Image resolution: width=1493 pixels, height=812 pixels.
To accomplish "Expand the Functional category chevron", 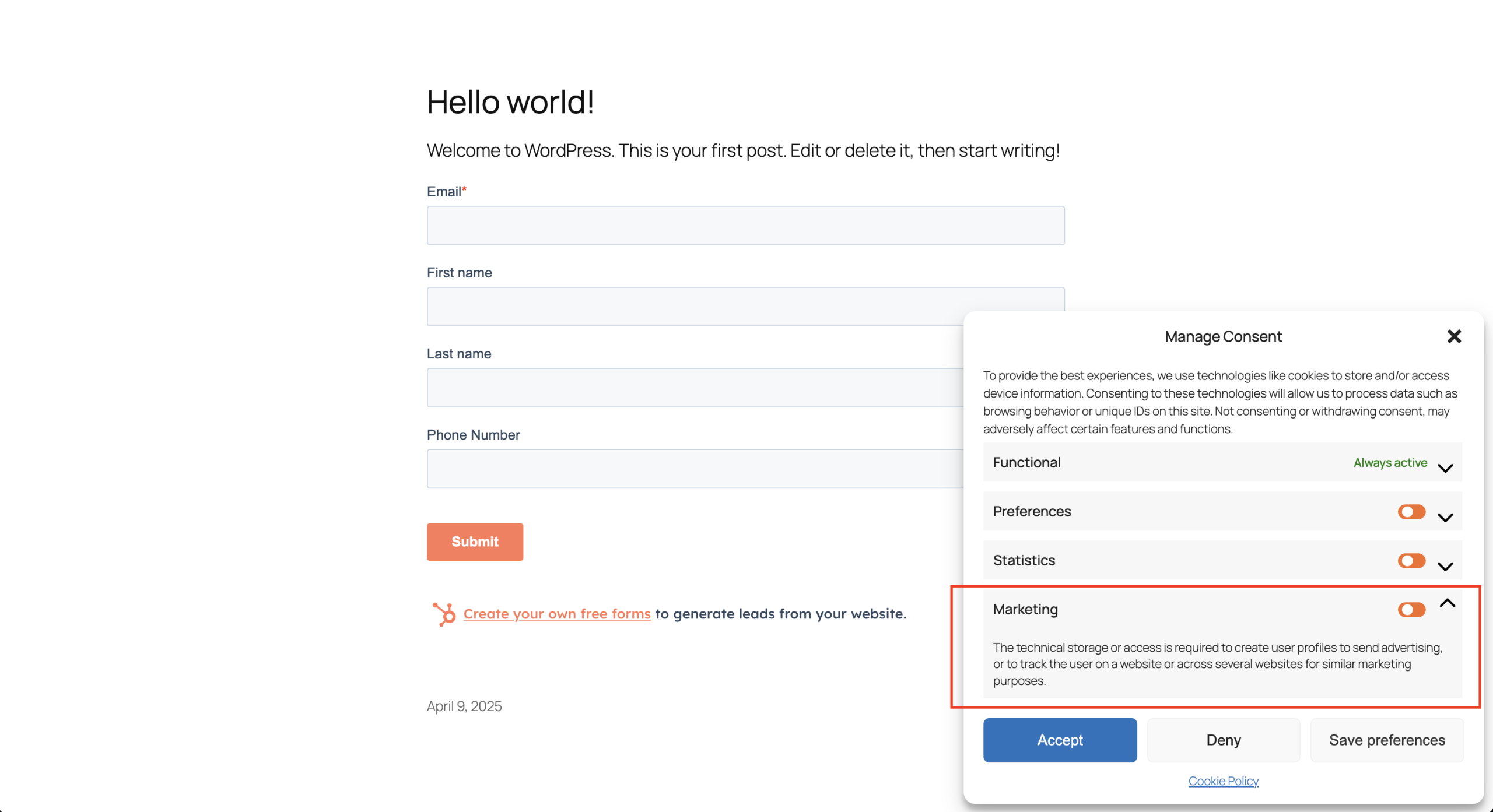I will click(x=1445, y=468).
